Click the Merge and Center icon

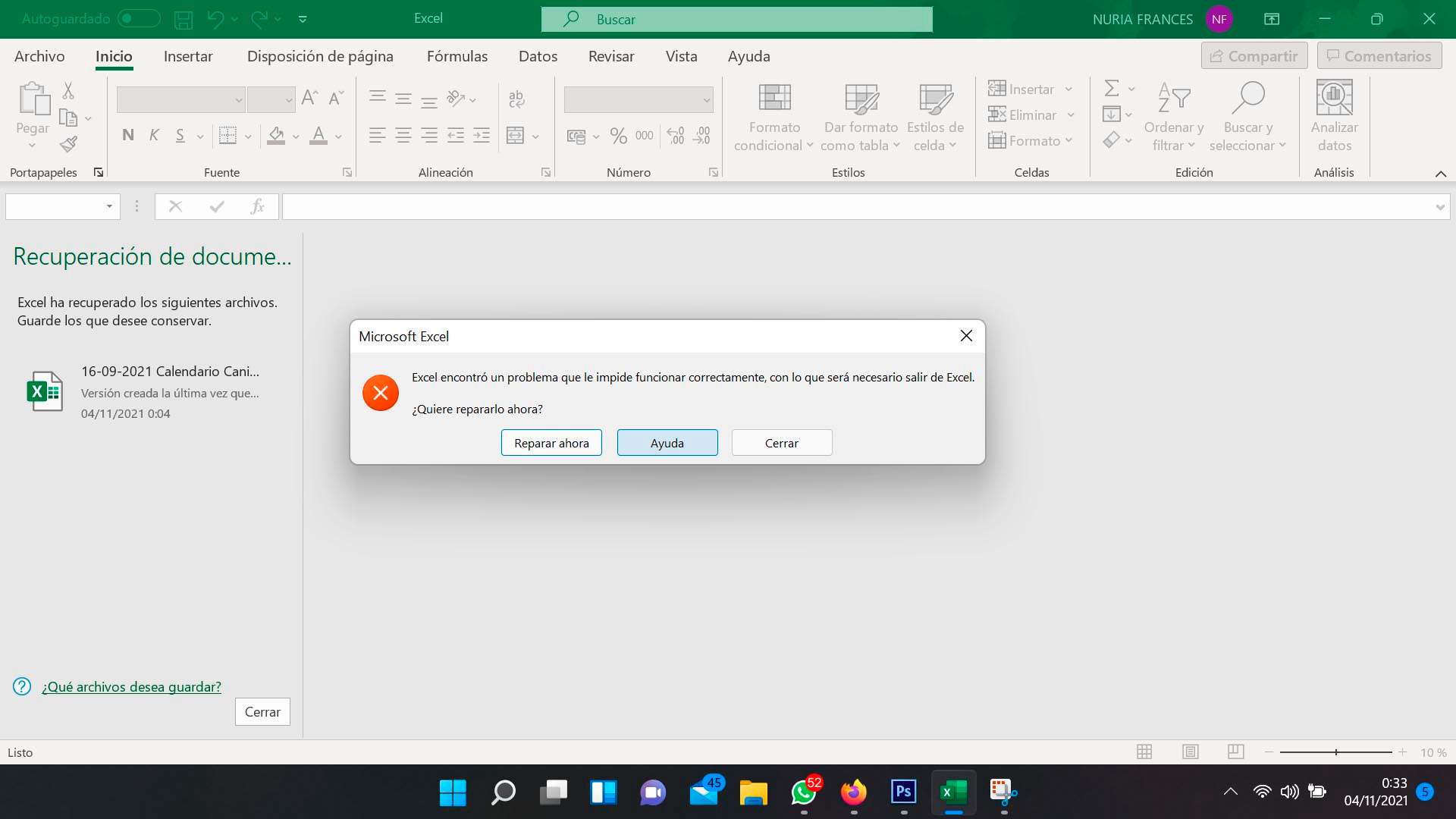(x=515, y=136)
